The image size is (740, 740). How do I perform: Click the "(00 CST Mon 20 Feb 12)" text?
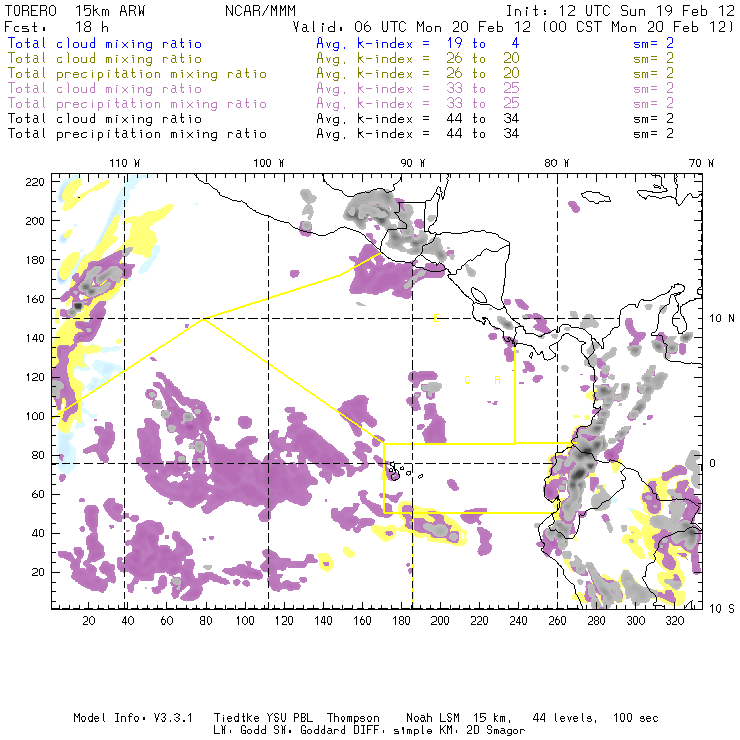pyautogui.click(x=638, y=27)
